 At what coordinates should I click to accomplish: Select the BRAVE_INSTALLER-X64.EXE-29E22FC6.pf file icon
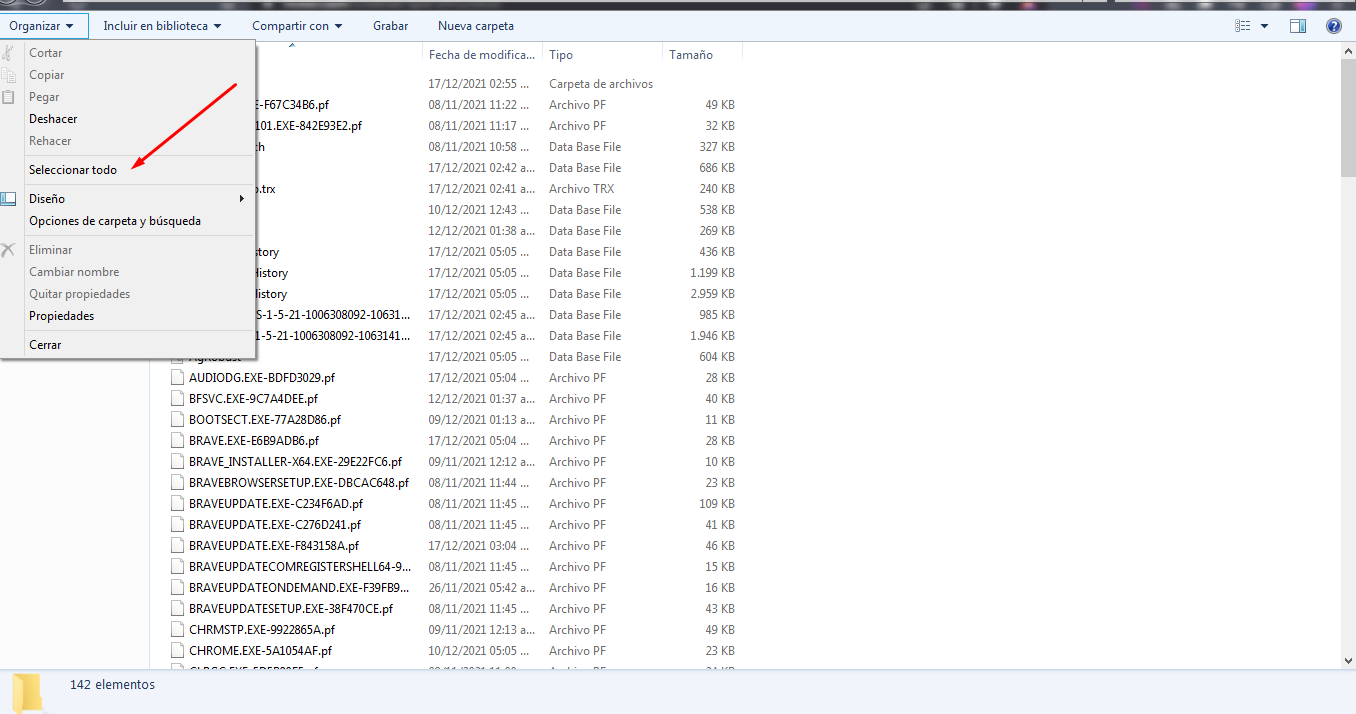178,462
